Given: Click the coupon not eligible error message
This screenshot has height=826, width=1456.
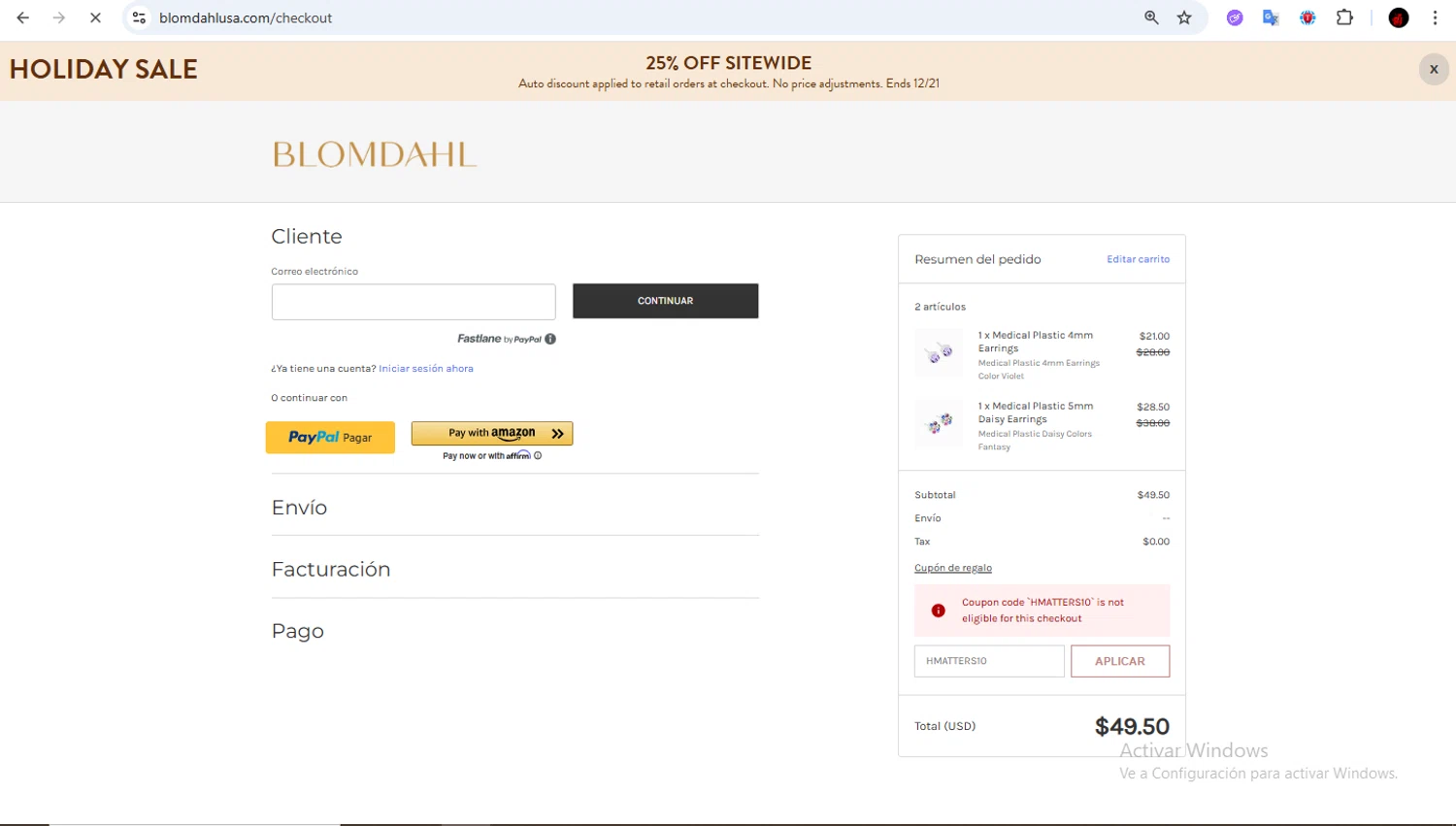Looking at the screenshot, I should (1042, 611).
